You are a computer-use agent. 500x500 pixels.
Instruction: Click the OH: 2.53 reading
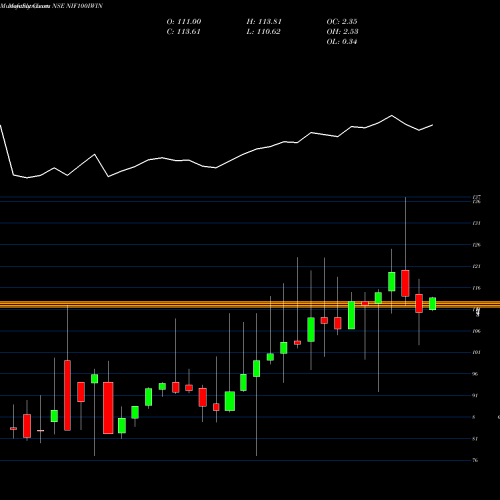coord(342,32)
